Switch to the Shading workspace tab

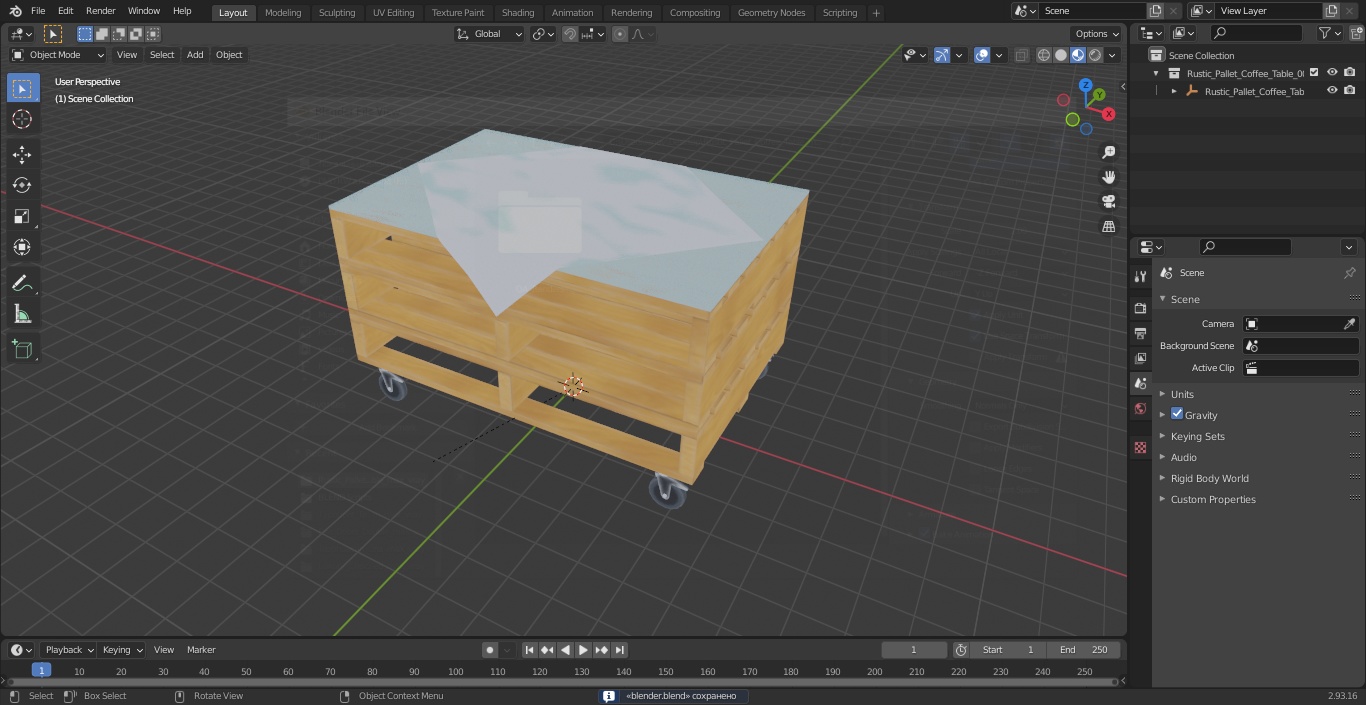(x=518, y=13)
